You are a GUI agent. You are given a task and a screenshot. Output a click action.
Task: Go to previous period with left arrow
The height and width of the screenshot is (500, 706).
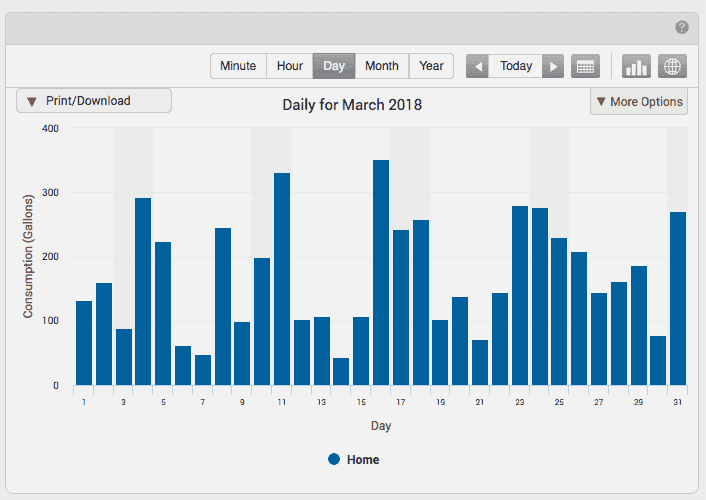(478, 67)
